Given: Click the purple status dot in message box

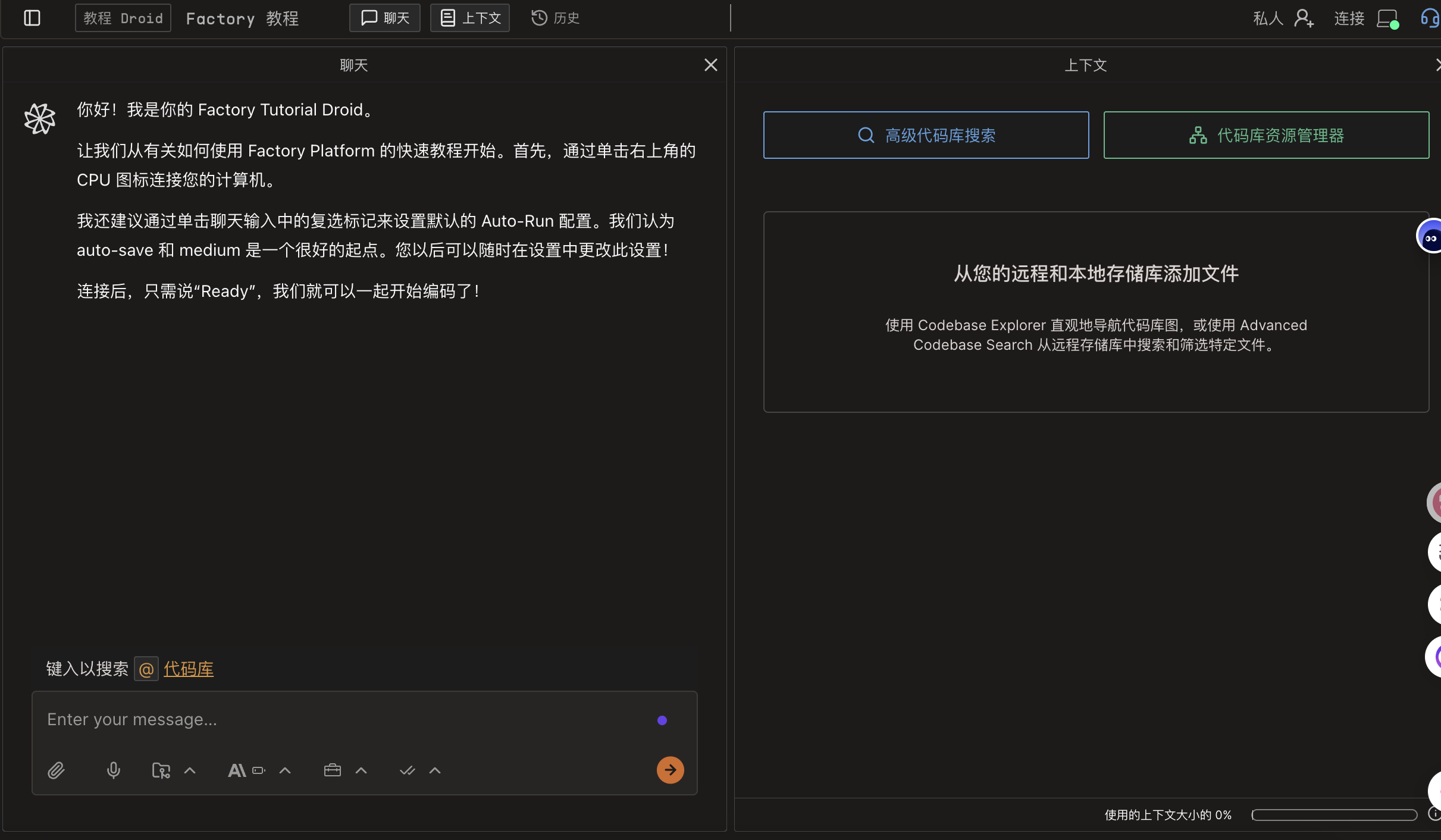Looking at the screenshot, I should pos(662,720).
